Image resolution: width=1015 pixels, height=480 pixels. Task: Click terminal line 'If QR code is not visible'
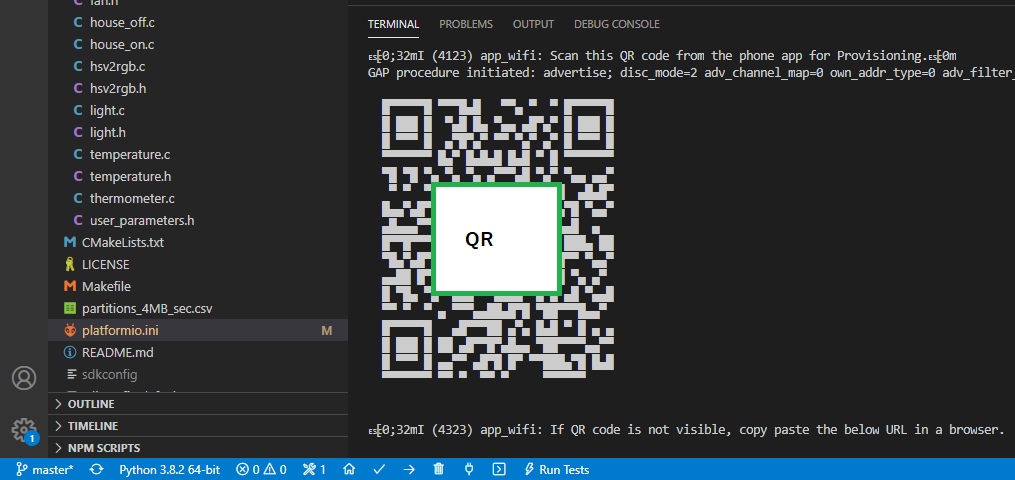(686, 429)
